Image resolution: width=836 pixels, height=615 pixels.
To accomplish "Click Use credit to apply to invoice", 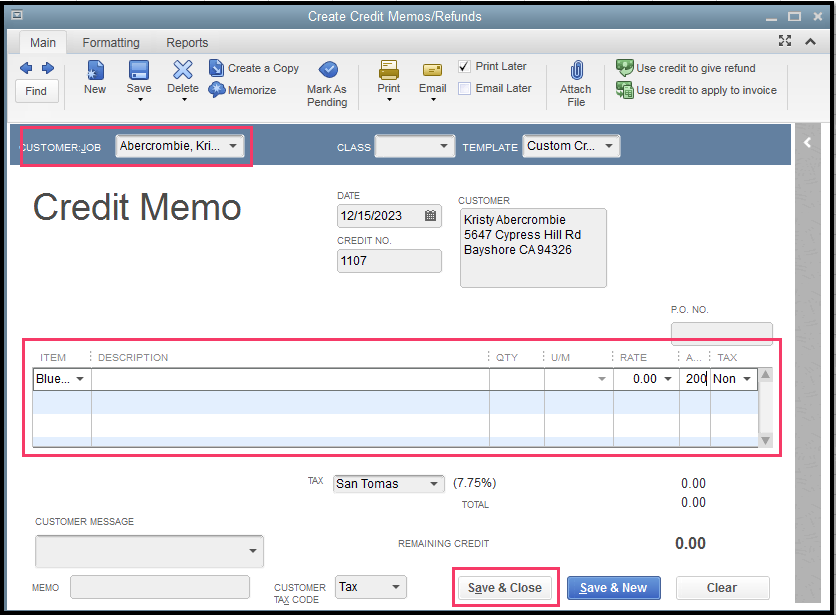I will [x=696, y=90].
